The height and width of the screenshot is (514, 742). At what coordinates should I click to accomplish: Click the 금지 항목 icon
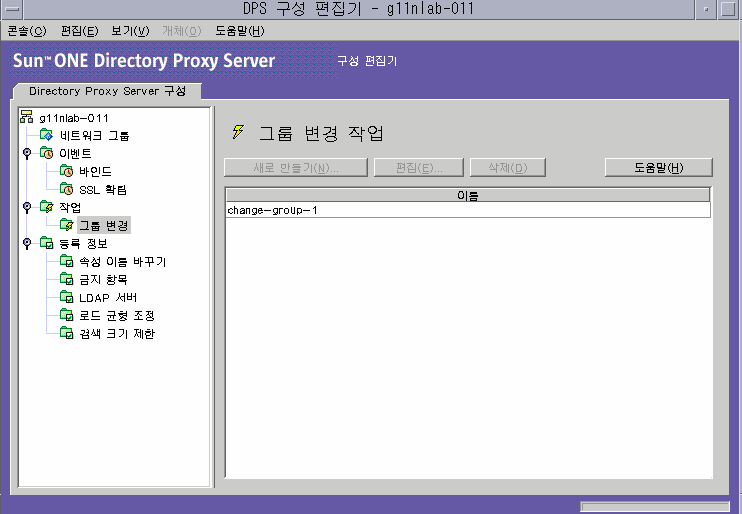[x=67, y=279]
